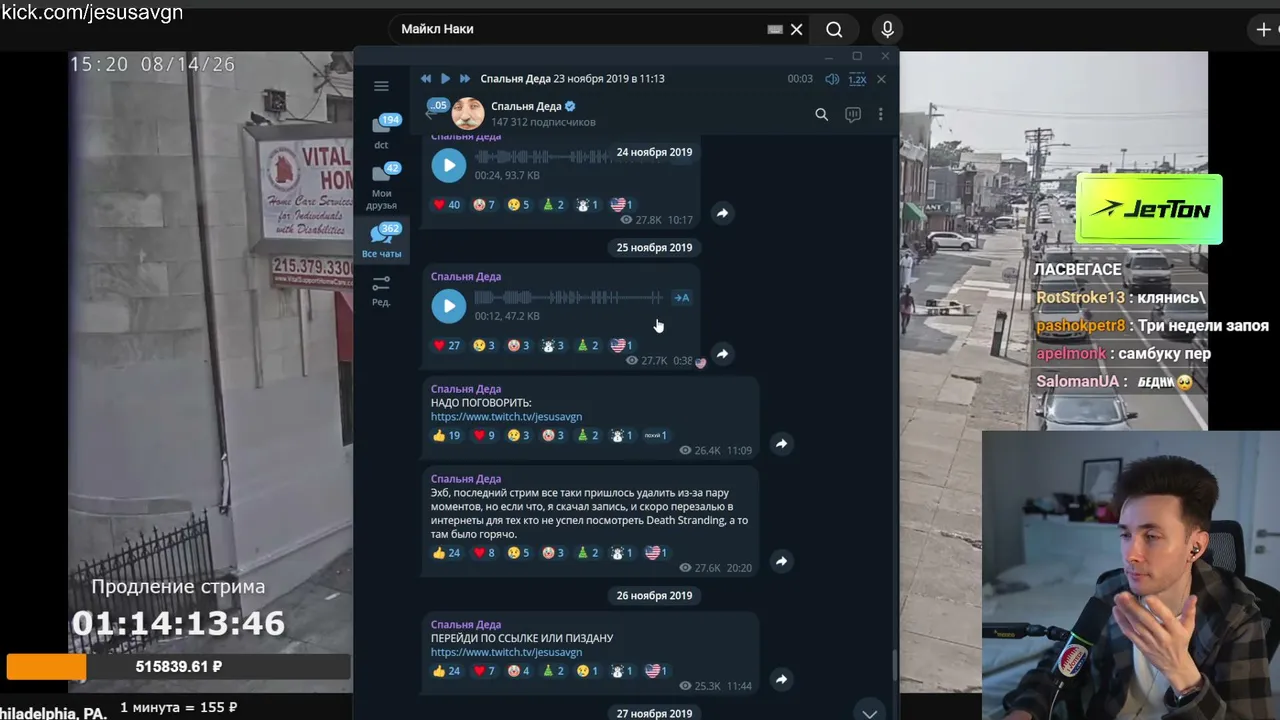Open twitch link under НАДО ПОГОВОРИТЬ
This screenshot has width=1280, height=720.
click(x=506, y=417)
